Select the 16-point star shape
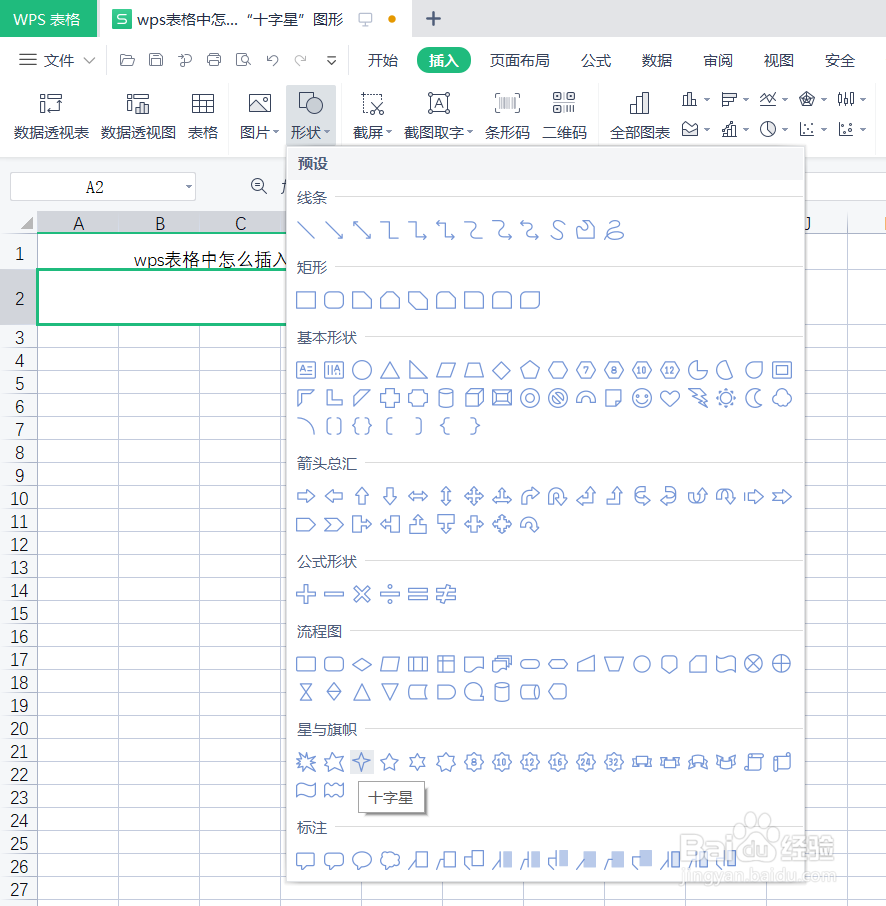 click(558, 762)
